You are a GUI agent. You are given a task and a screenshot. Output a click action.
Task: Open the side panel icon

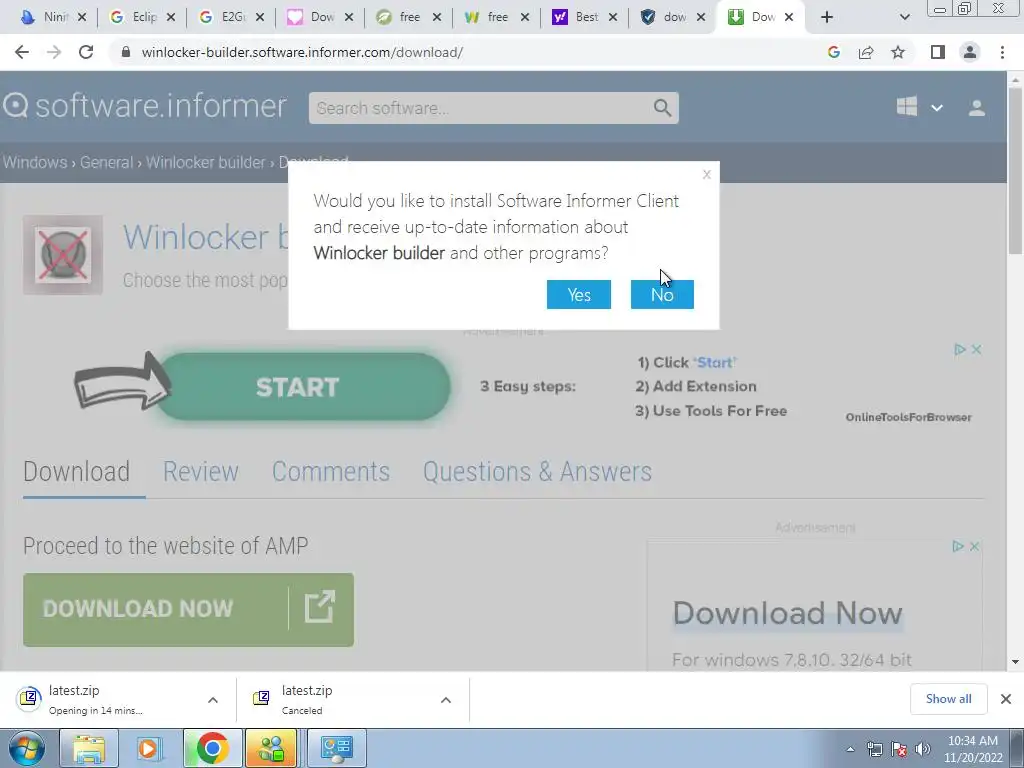[x=938, y=52]
